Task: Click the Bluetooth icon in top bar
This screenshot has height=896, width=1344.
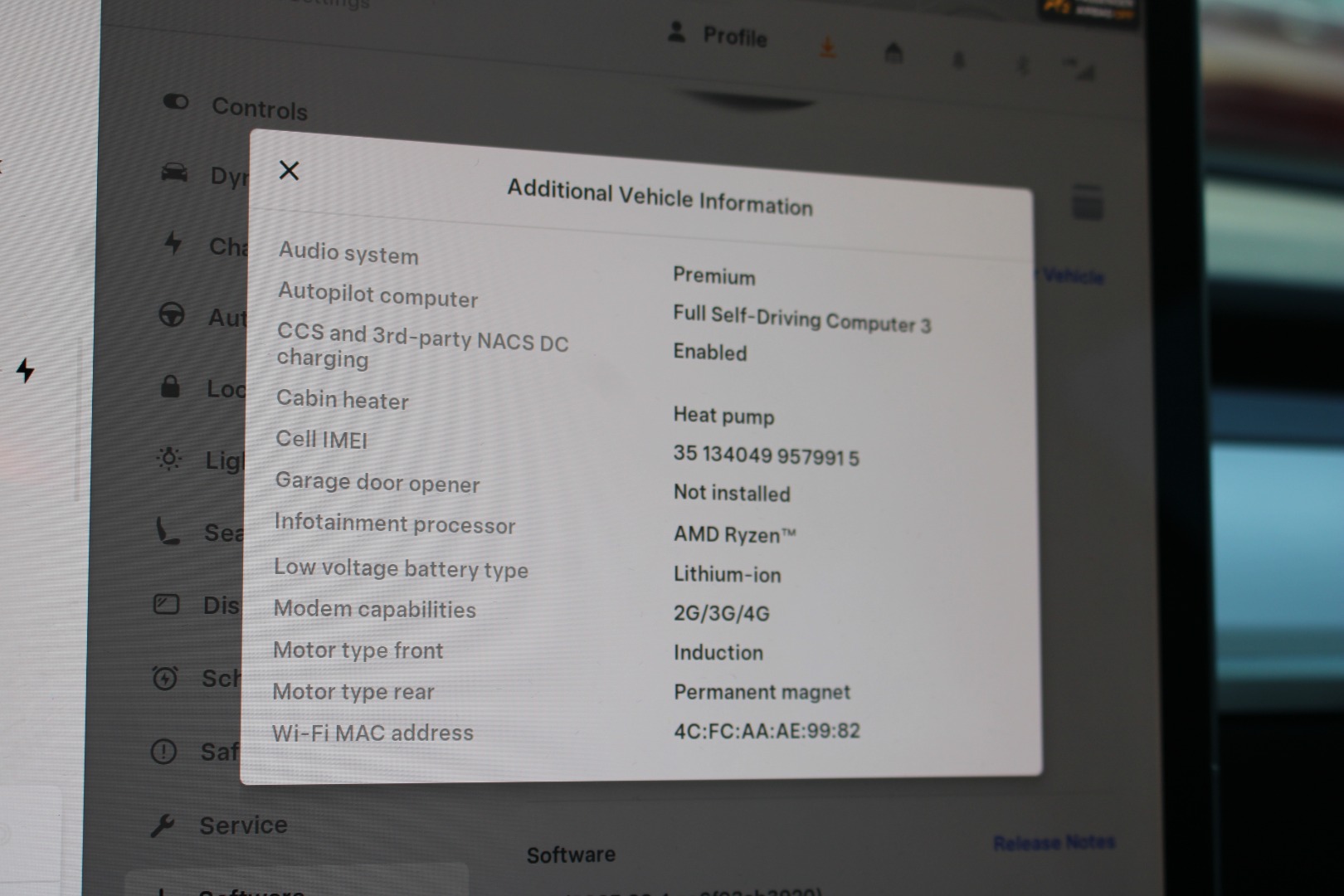Action: [x=1023, y=66]
